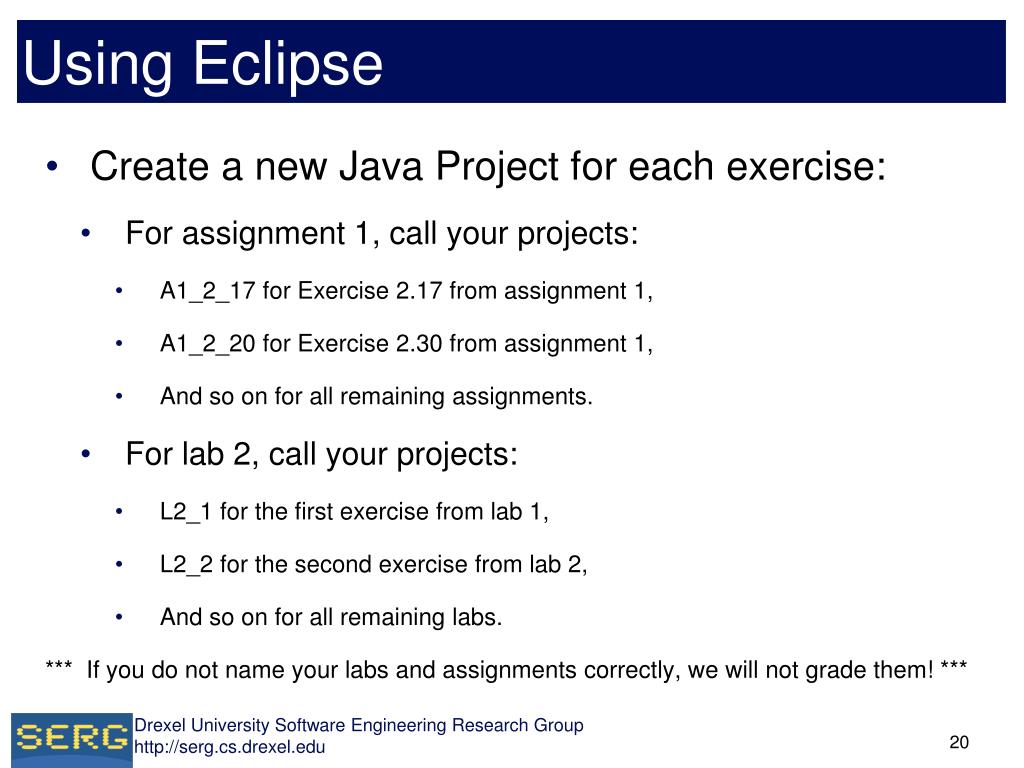Click the For assignment 1 heading text
The image size is (1024, 768).
(382, 234)
